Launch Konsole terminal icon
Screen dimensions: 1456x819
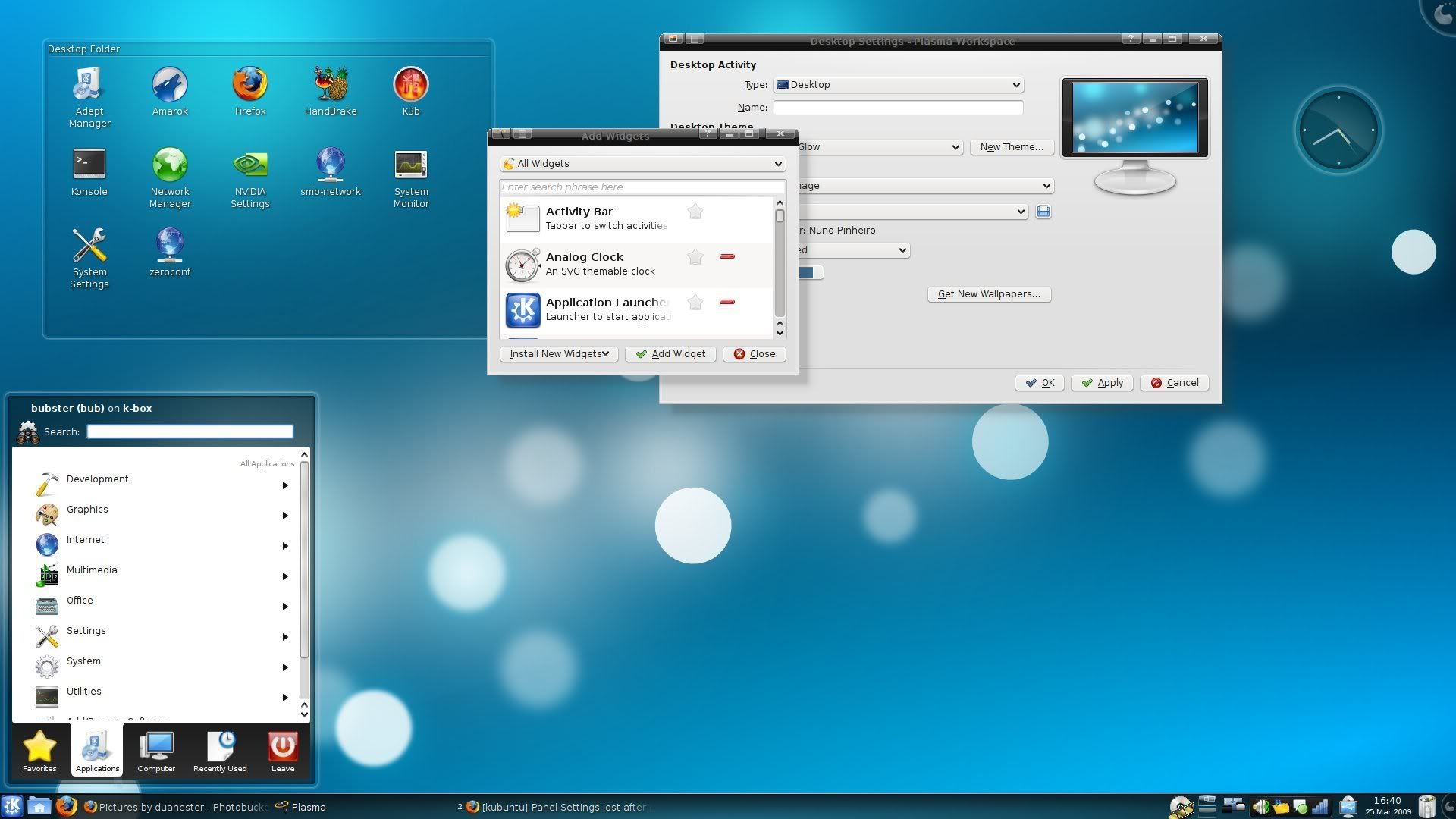89,172
